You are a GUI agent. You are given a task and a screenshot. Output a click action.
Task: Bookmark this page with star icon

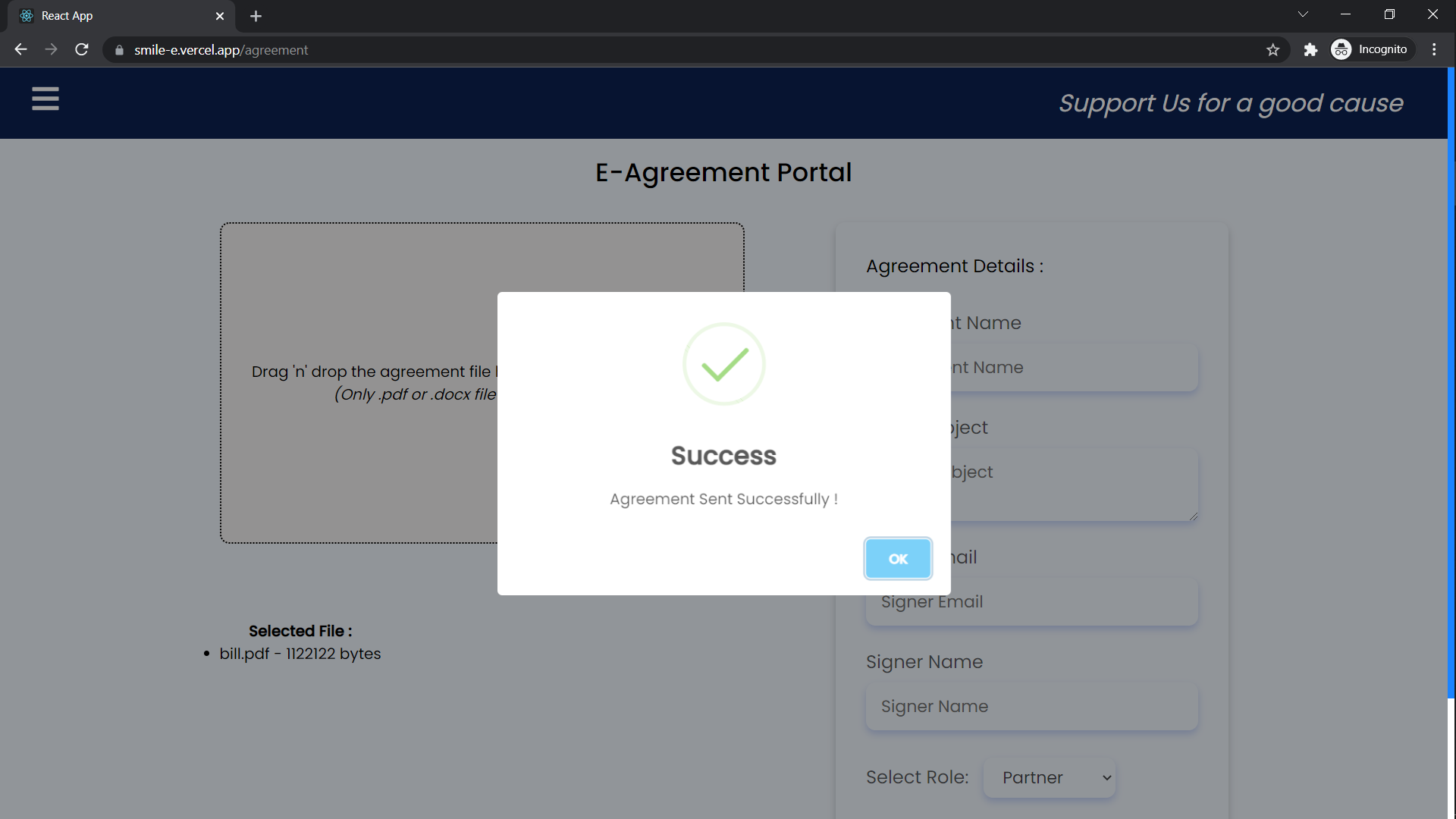click(1272, 49)
